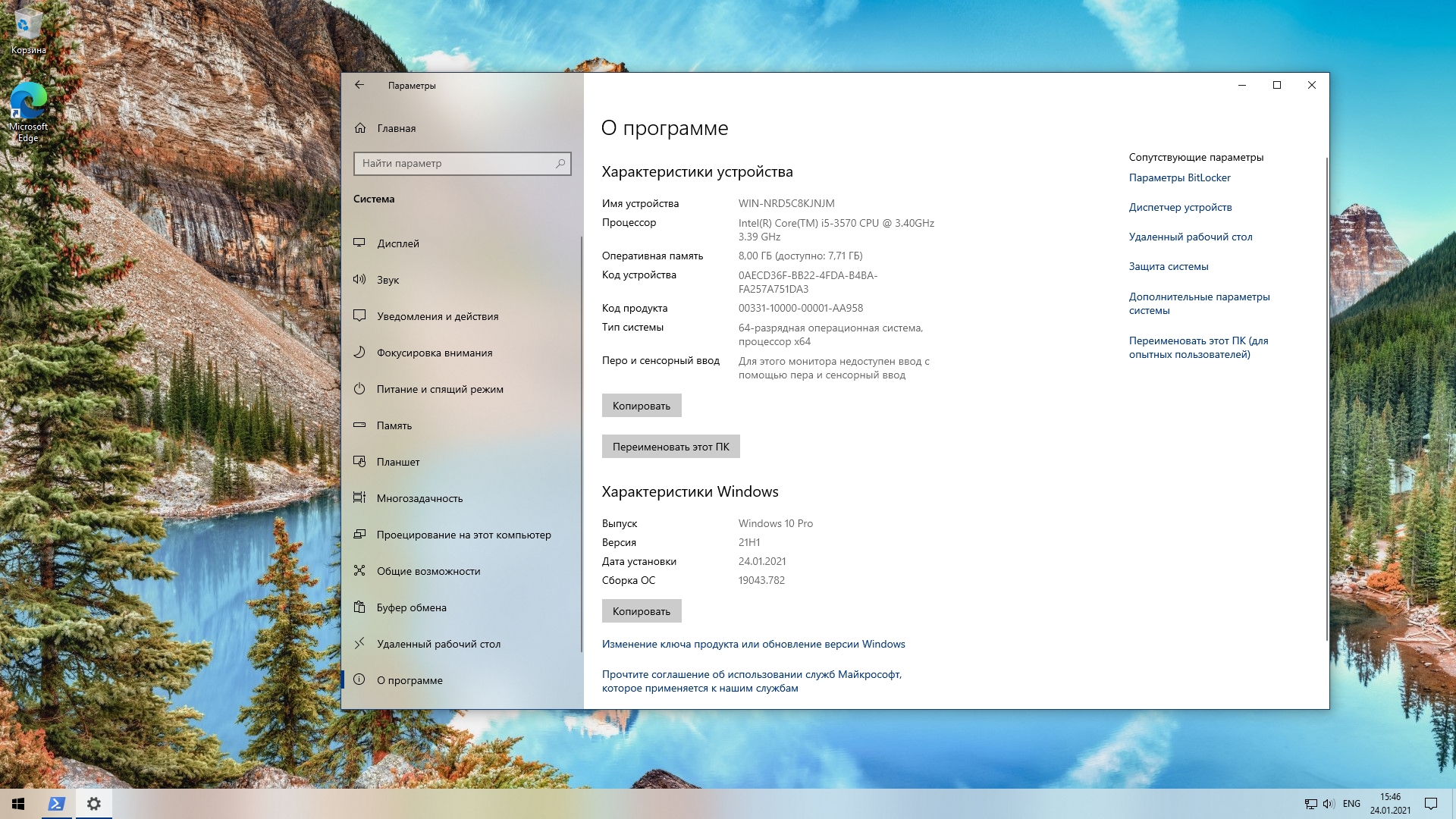This screenshot has height=819, width=1456.
Task: Select Буфер обмена in the sidebar
Action: tap(461, 607)
